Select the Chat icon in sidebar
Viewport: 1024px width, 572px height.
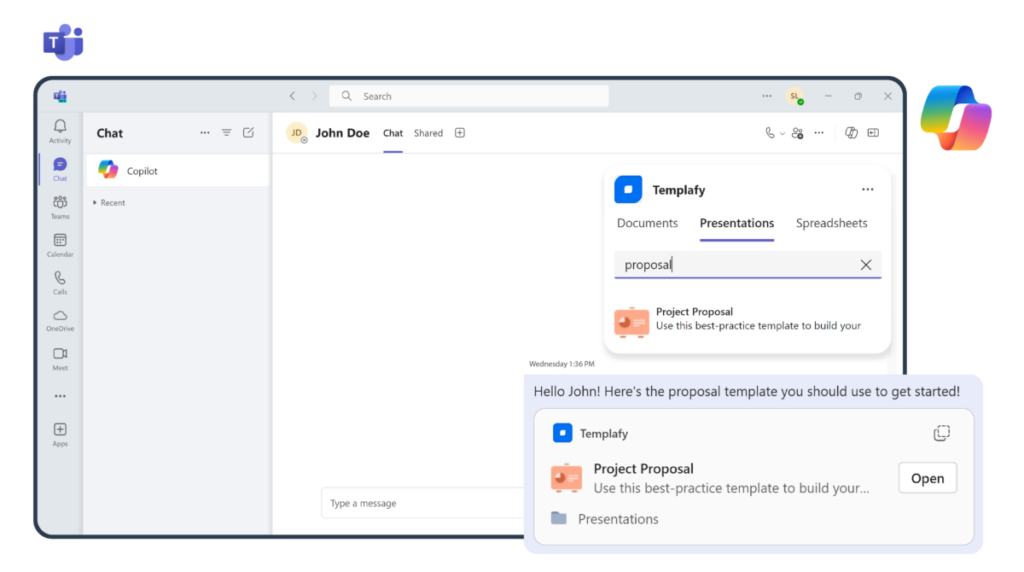tap(60, 169)
